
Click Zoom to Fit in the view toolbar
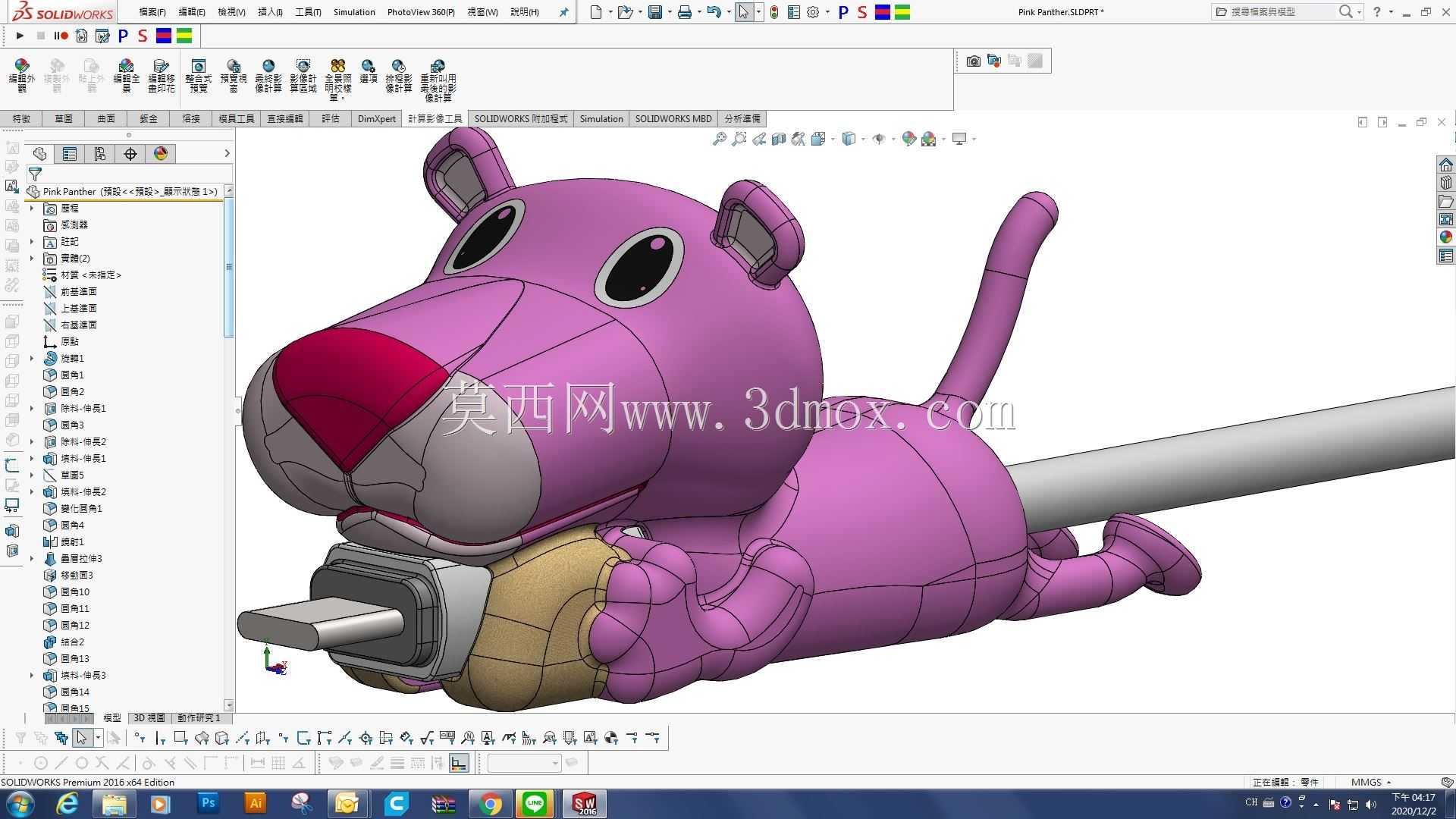pos(720,139)
